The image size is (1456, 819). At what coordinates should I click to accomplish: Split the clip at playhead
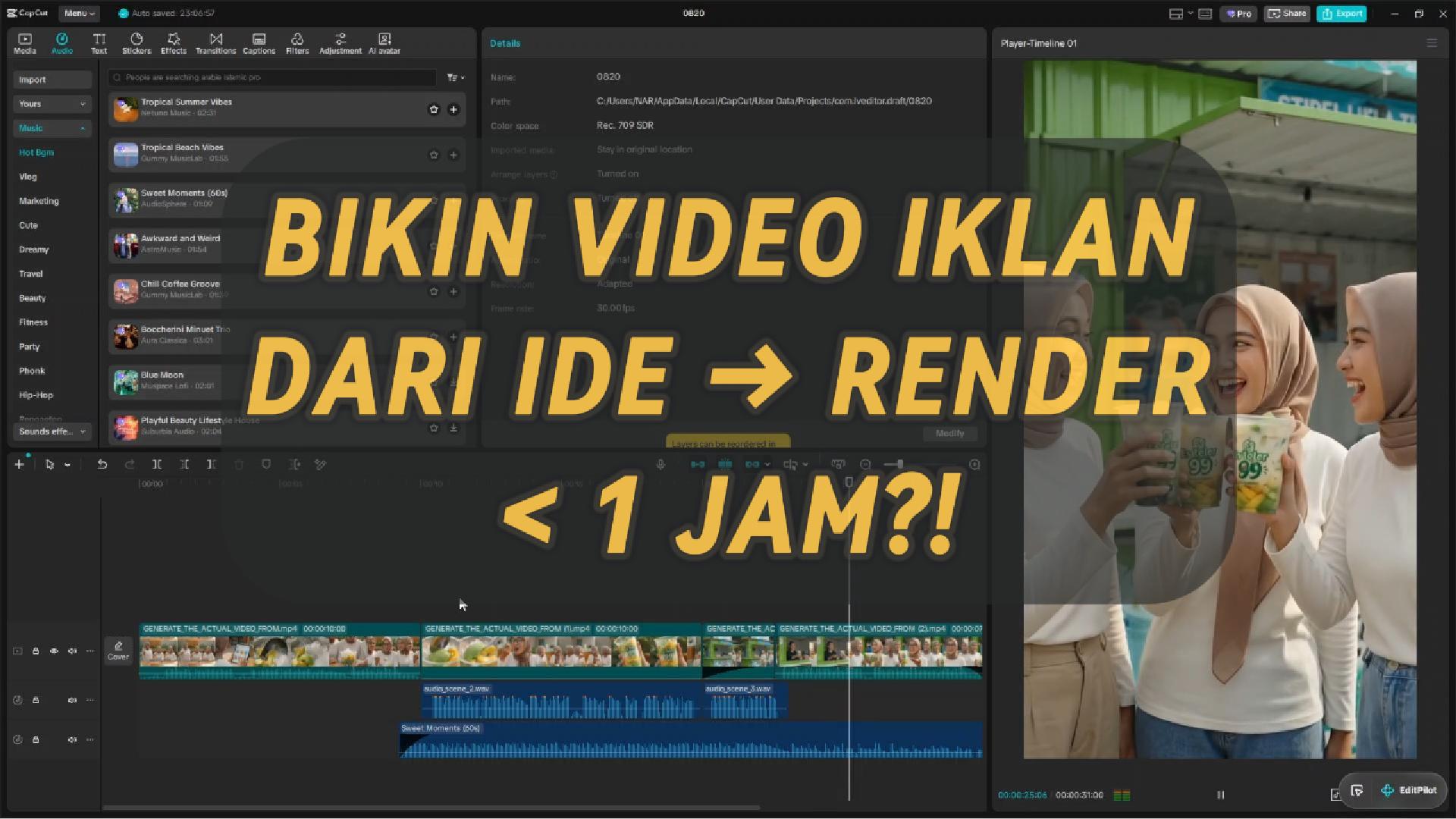tap(156, 464)
